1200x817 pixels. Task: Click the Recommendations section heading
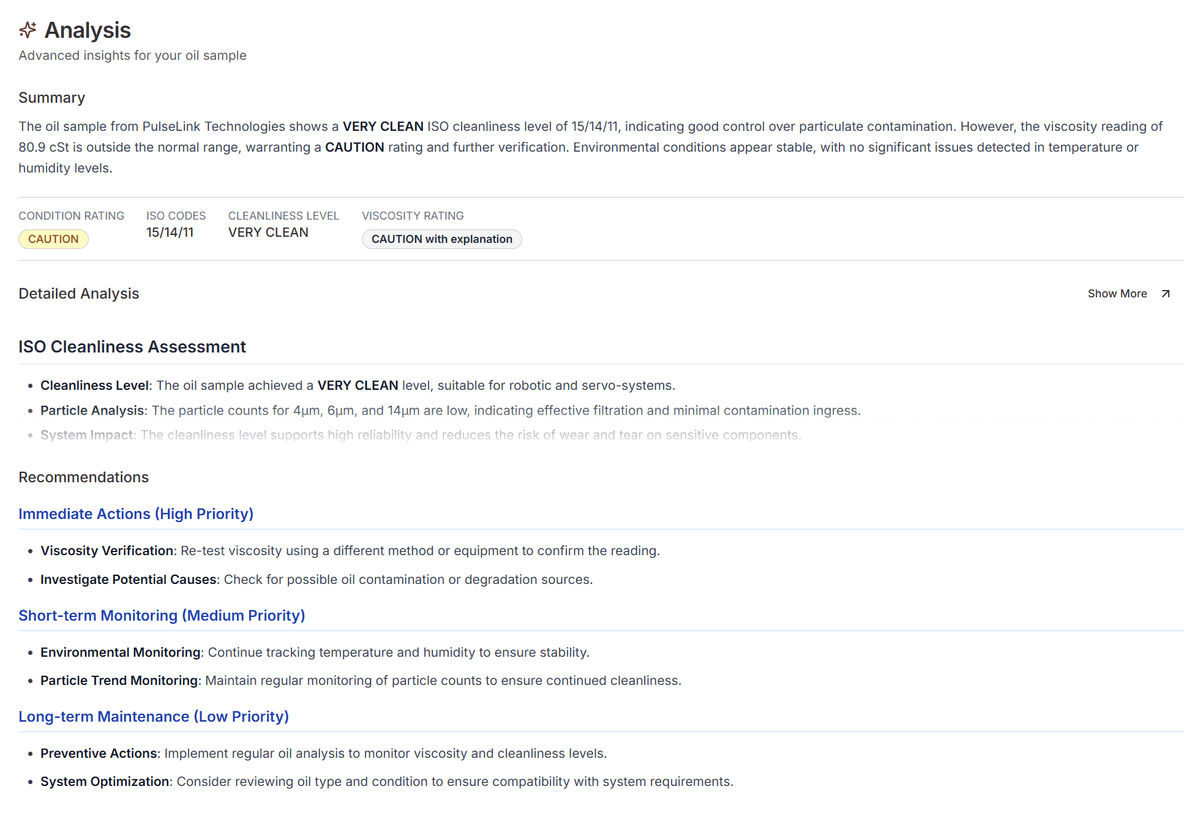(83, 477)
